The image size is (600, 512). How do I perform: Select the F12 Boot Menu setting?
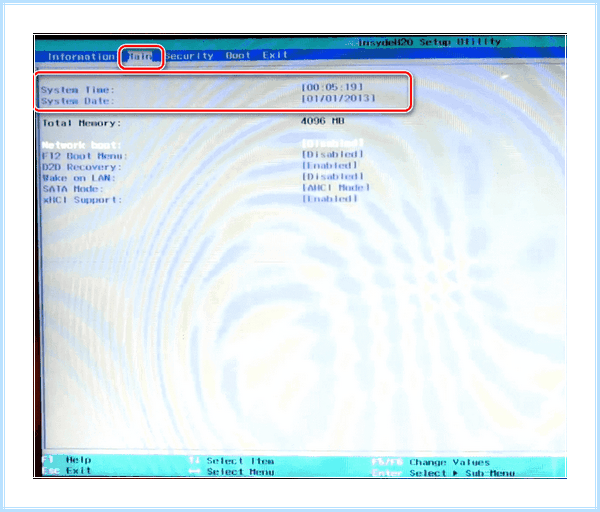85,156
